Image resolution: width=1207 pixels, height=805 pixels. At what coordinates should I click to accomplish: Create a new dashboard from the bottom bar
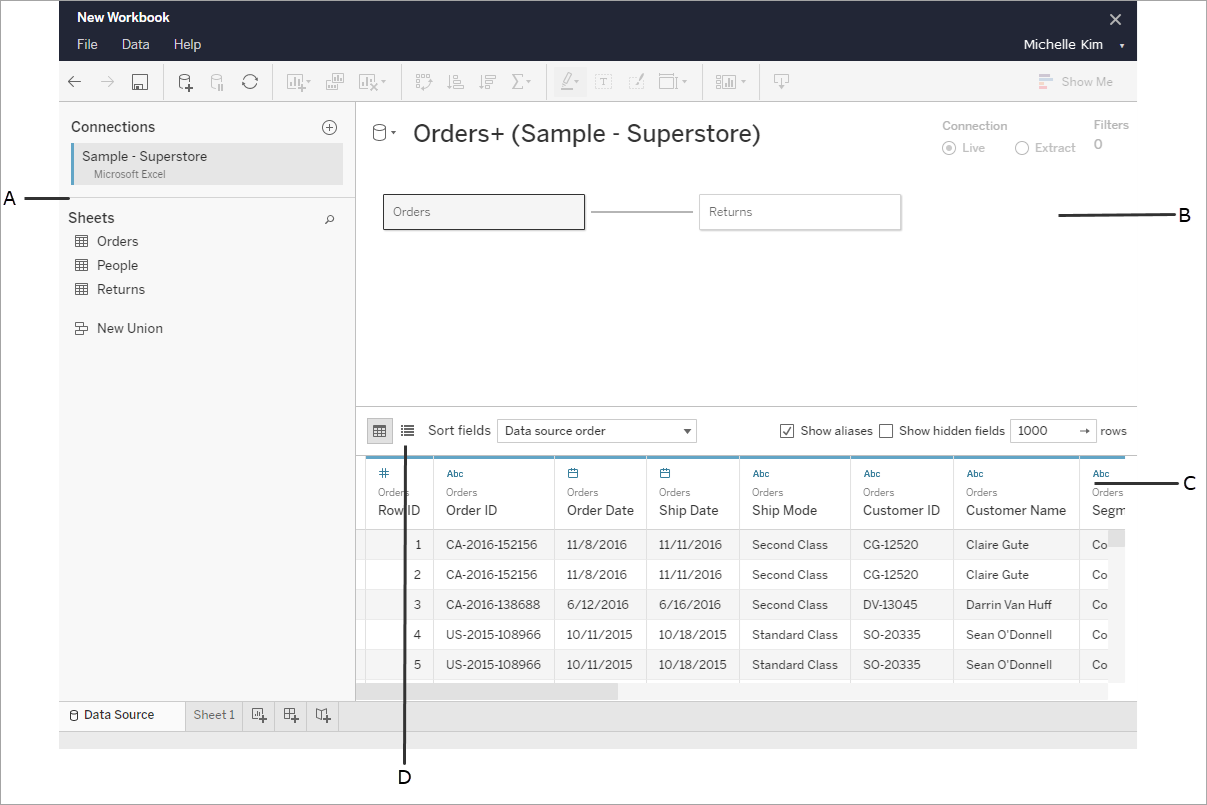coord(290,715)
